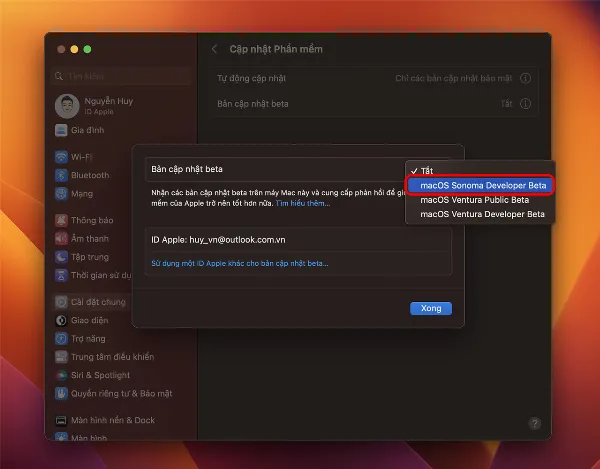Click ID Apple huy_vn@outlook.com.vn text
Viewport: 600px width, 469px height.
tap(218, 240)
